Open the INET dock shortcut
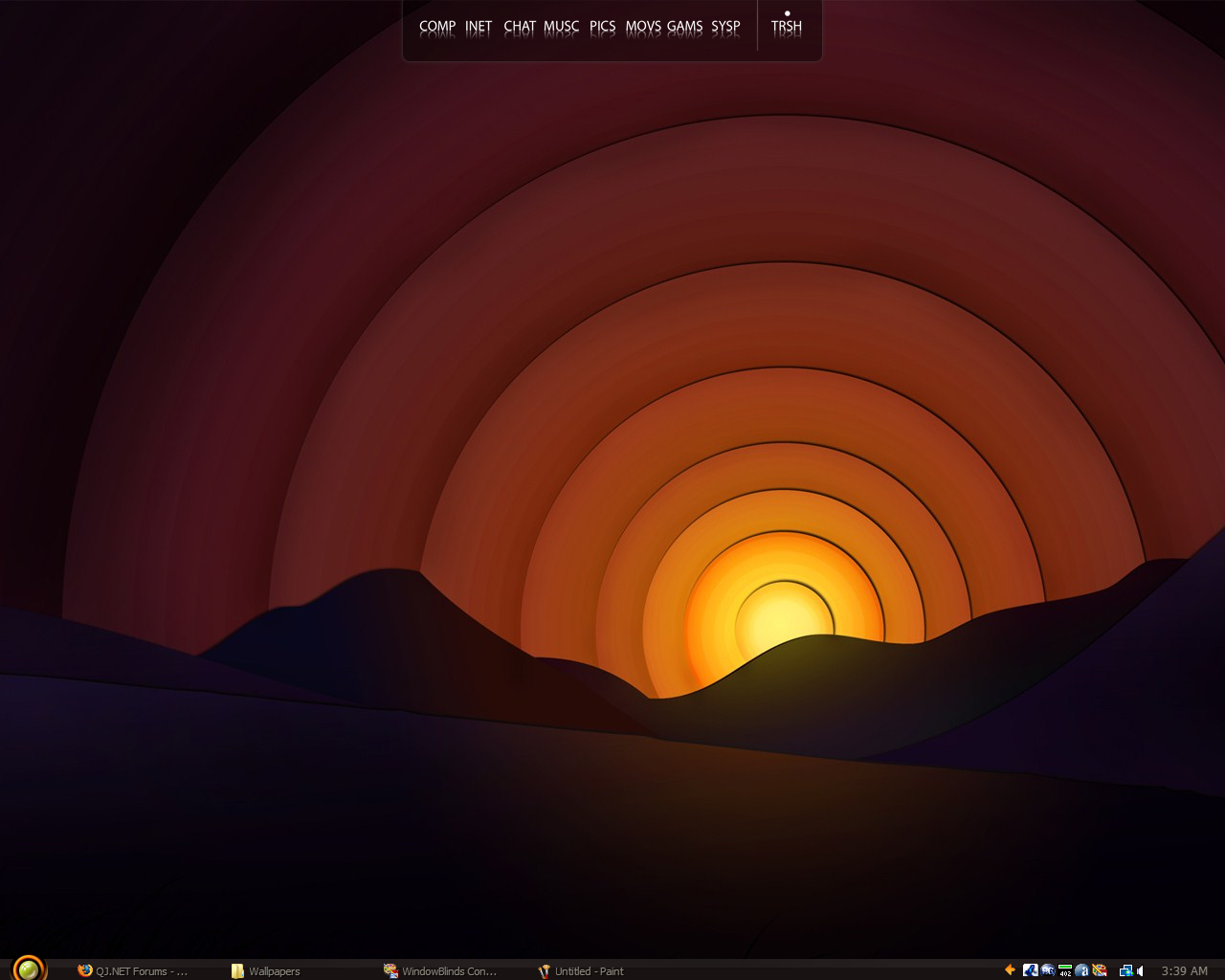 [x=479, y=27]
